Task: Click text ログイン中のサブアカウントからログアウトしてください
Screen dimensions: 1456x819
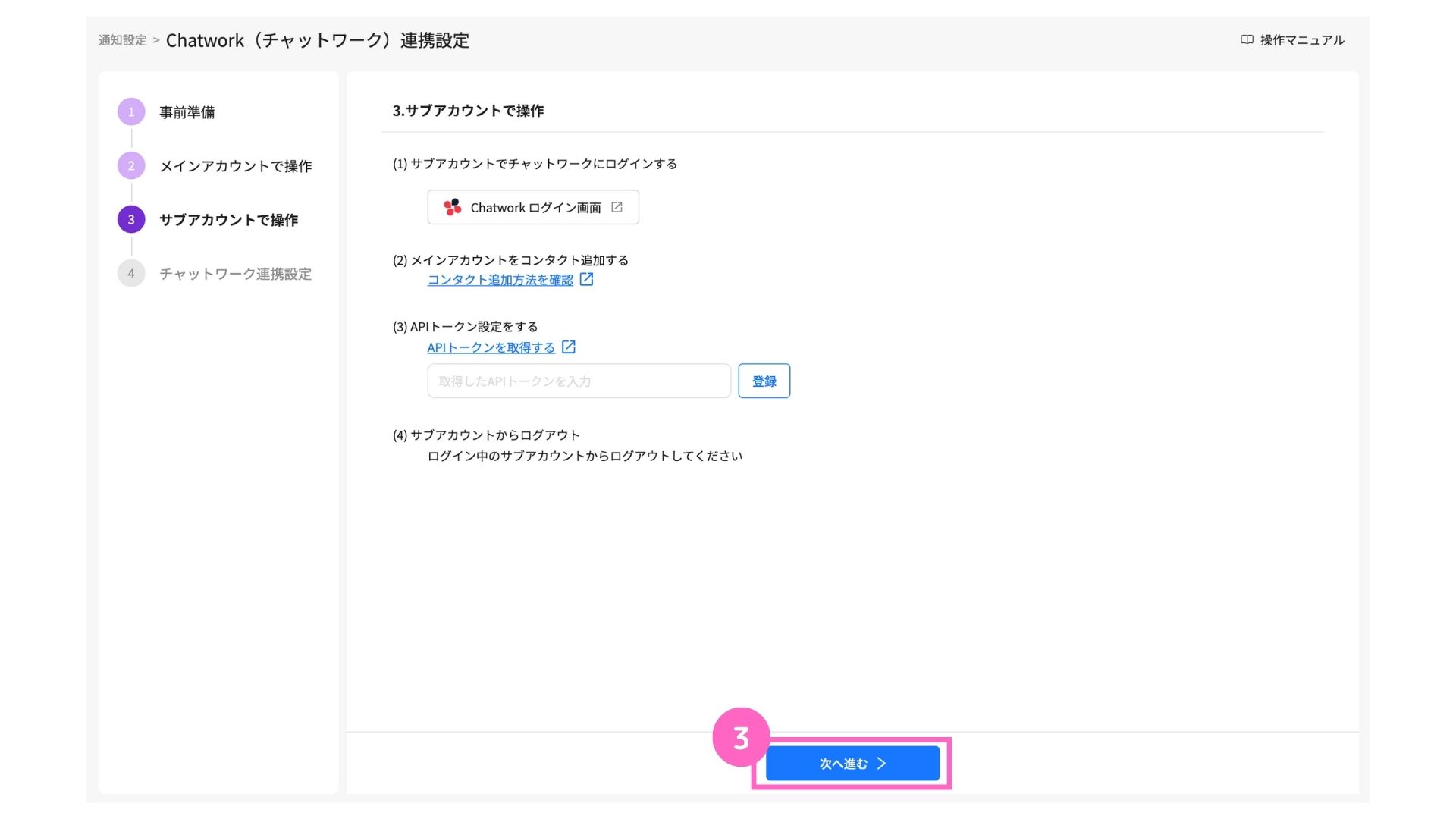Action: tap(585, 456)
